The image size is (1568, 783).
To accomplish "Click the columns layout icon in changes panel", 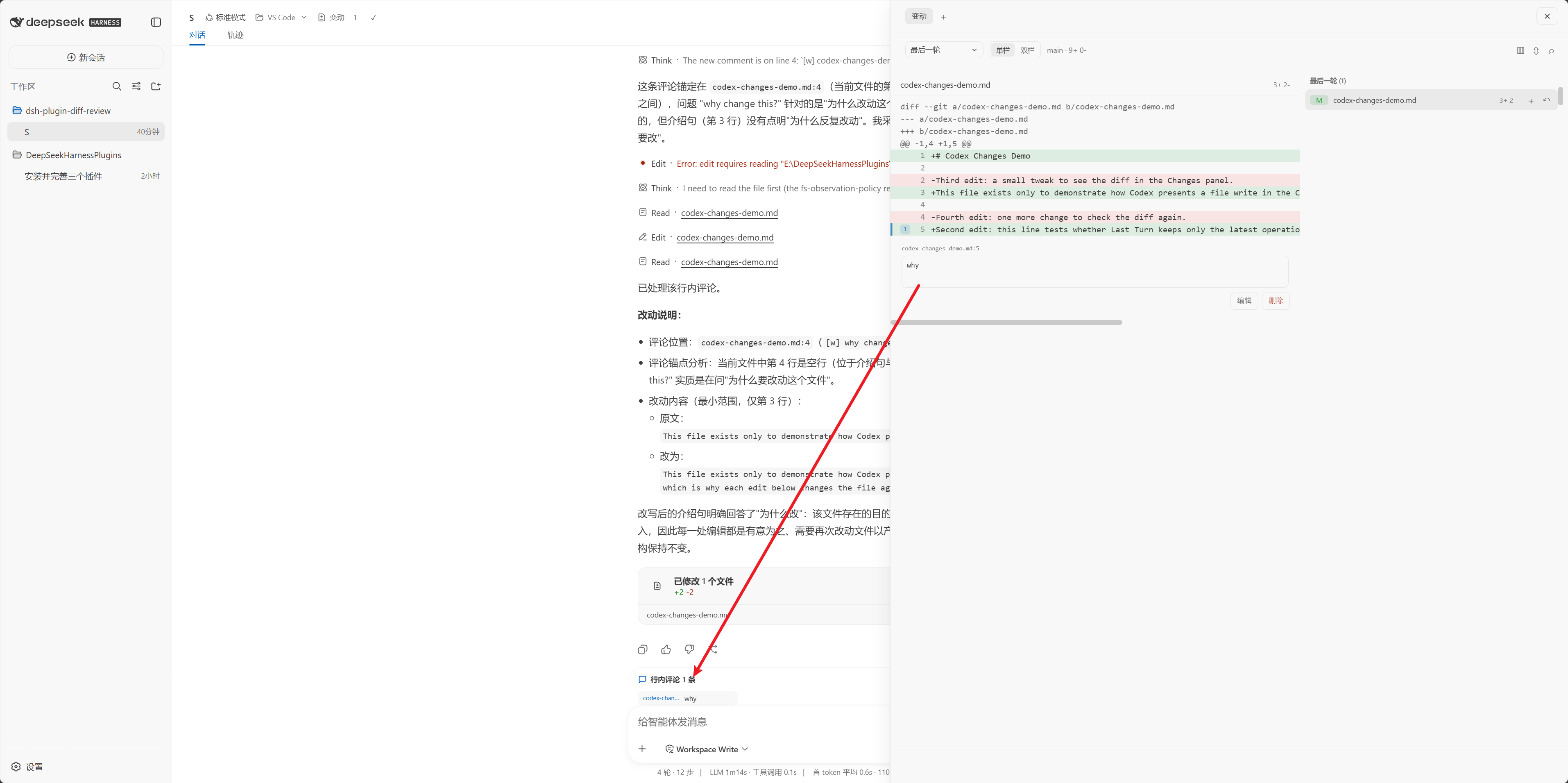I will click(x=1520, y=50).
